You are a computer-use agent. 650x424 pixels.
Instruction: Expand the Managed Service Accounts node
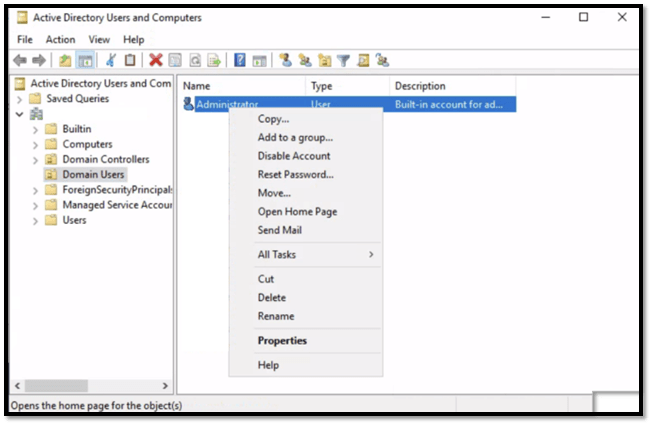35,206
